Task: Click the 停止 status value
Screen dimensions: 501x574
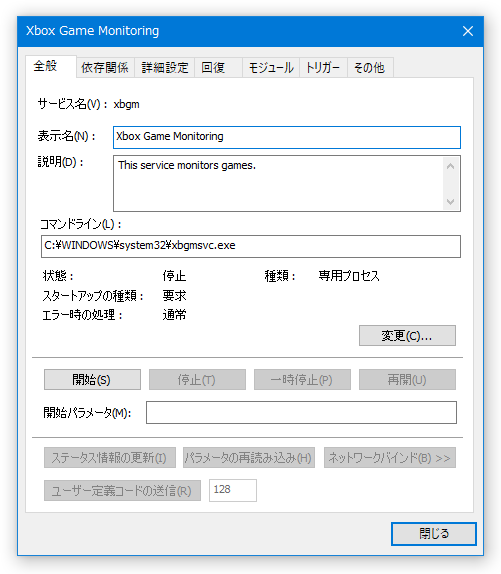Action: (x=174, y=276)
